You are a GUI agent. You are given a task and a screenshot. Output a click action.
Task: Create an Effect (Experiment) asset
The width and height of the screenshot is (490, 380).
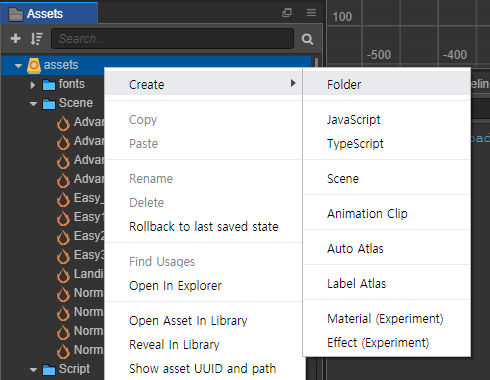tap(387, 343)
